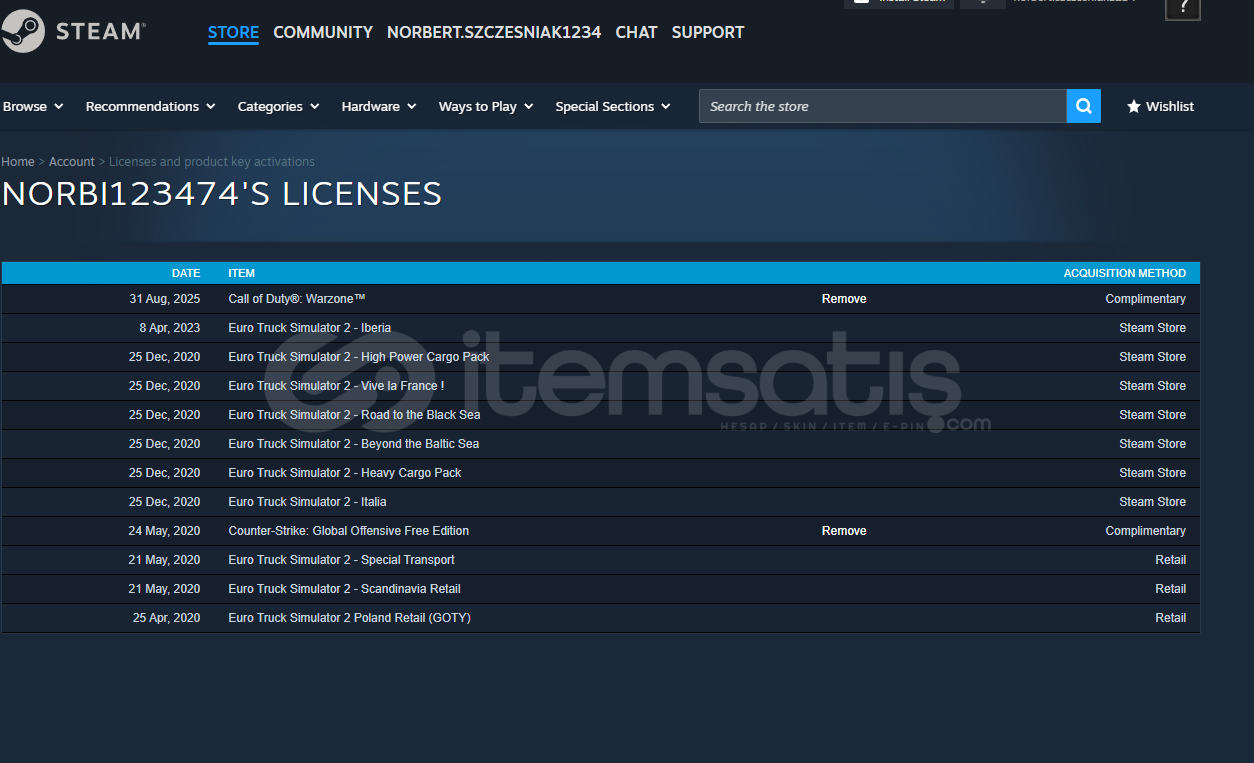The width and height of the screenshot is (1254, 763).
Task: Expand the Ways to Play menu
Action: tap(485, 106)
